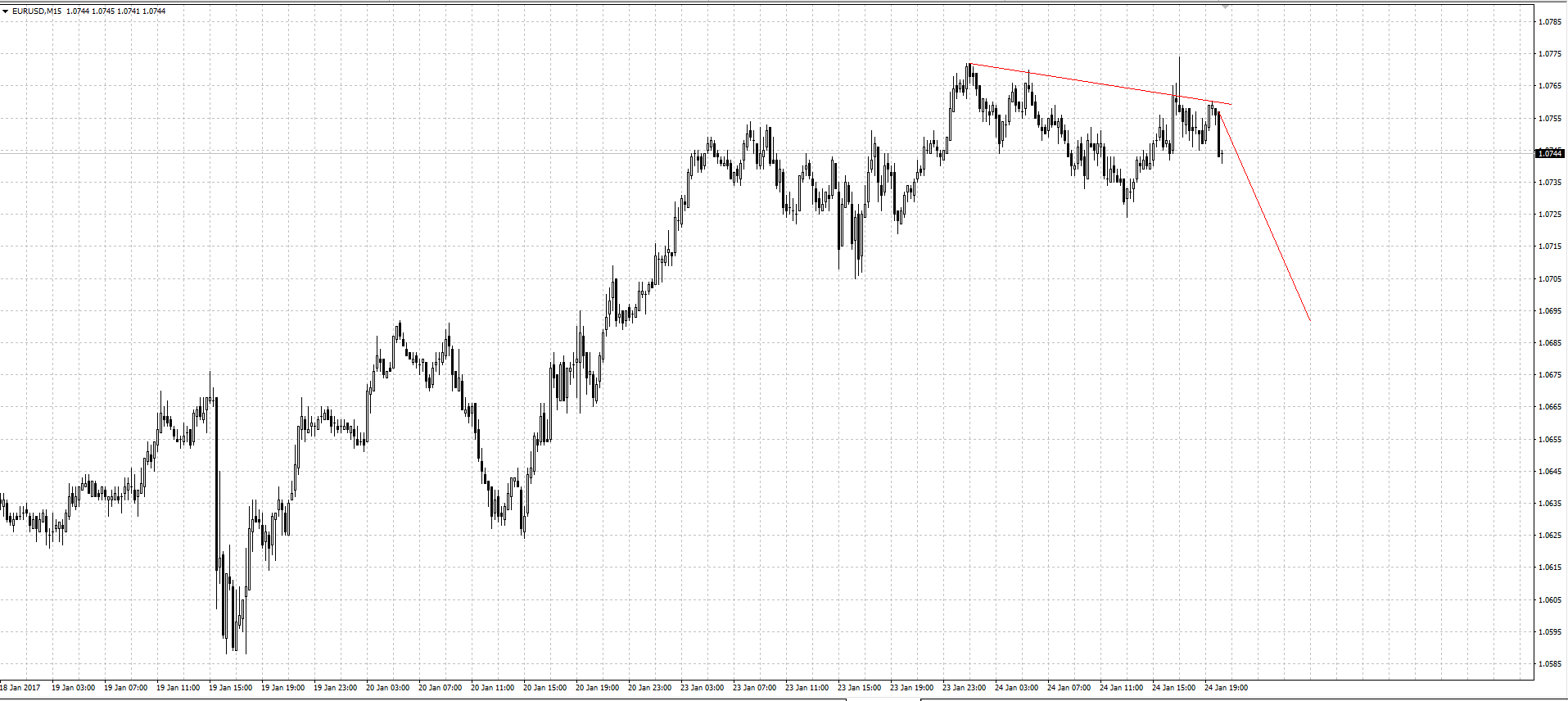Viewport: 1568px width, 701px height.
Task: Select the red descending trendline across the highs
Action: coord(1100,84)
